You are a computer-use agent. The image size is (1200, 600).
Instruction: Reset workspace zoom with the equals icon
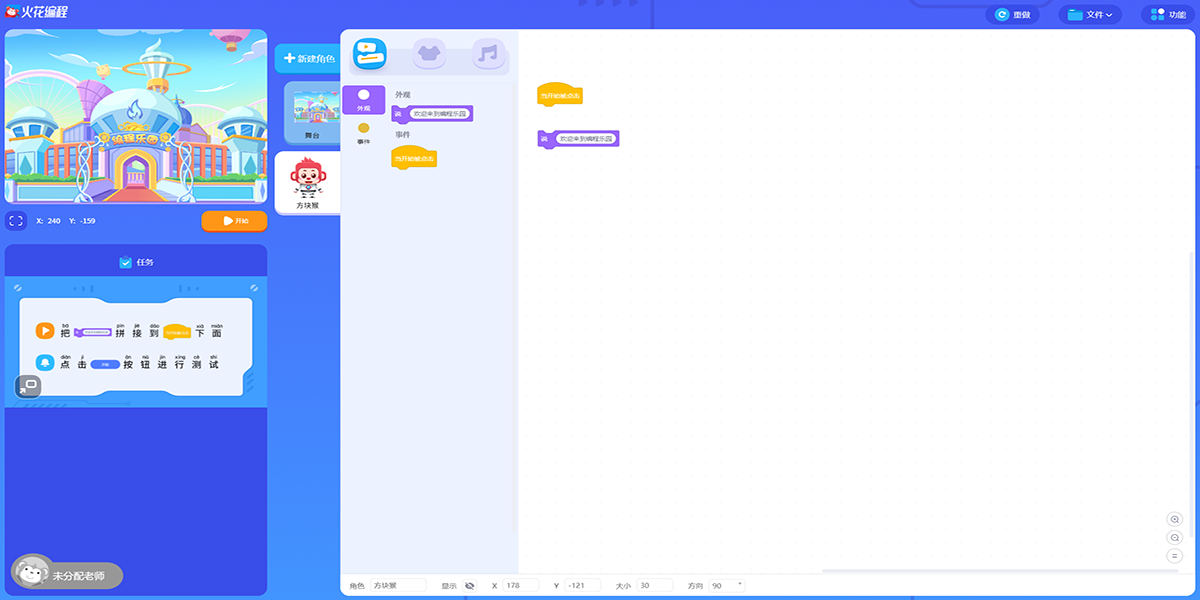(1175, 556)
